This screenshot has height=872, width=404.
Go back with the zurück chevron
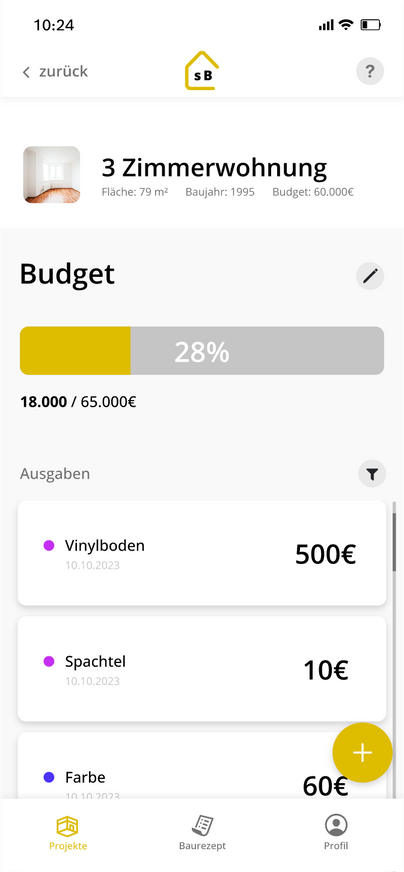[26, 72]
